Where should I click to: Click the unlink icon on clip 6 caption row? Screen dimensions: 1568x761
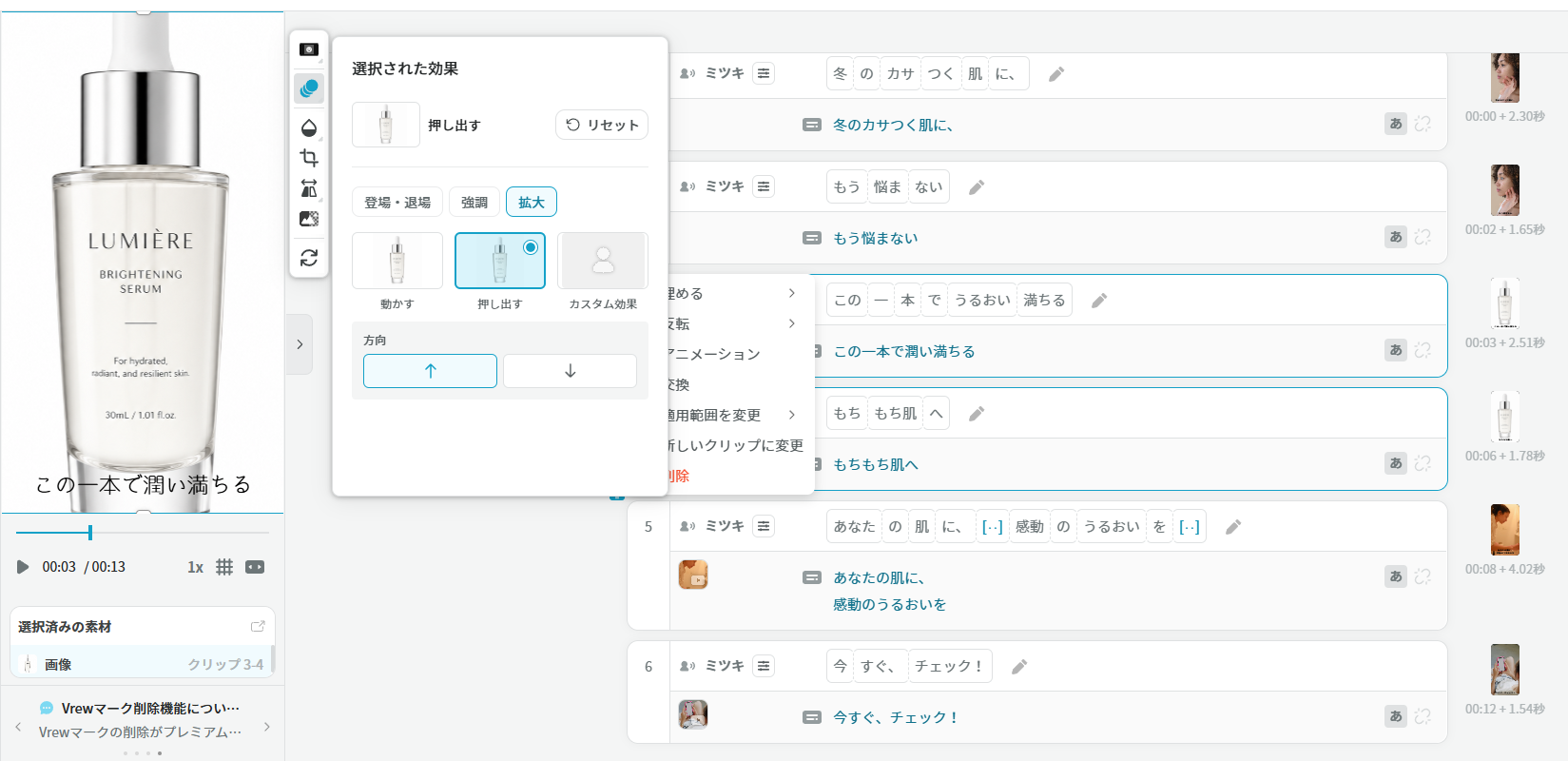(x=1423, y=716)
